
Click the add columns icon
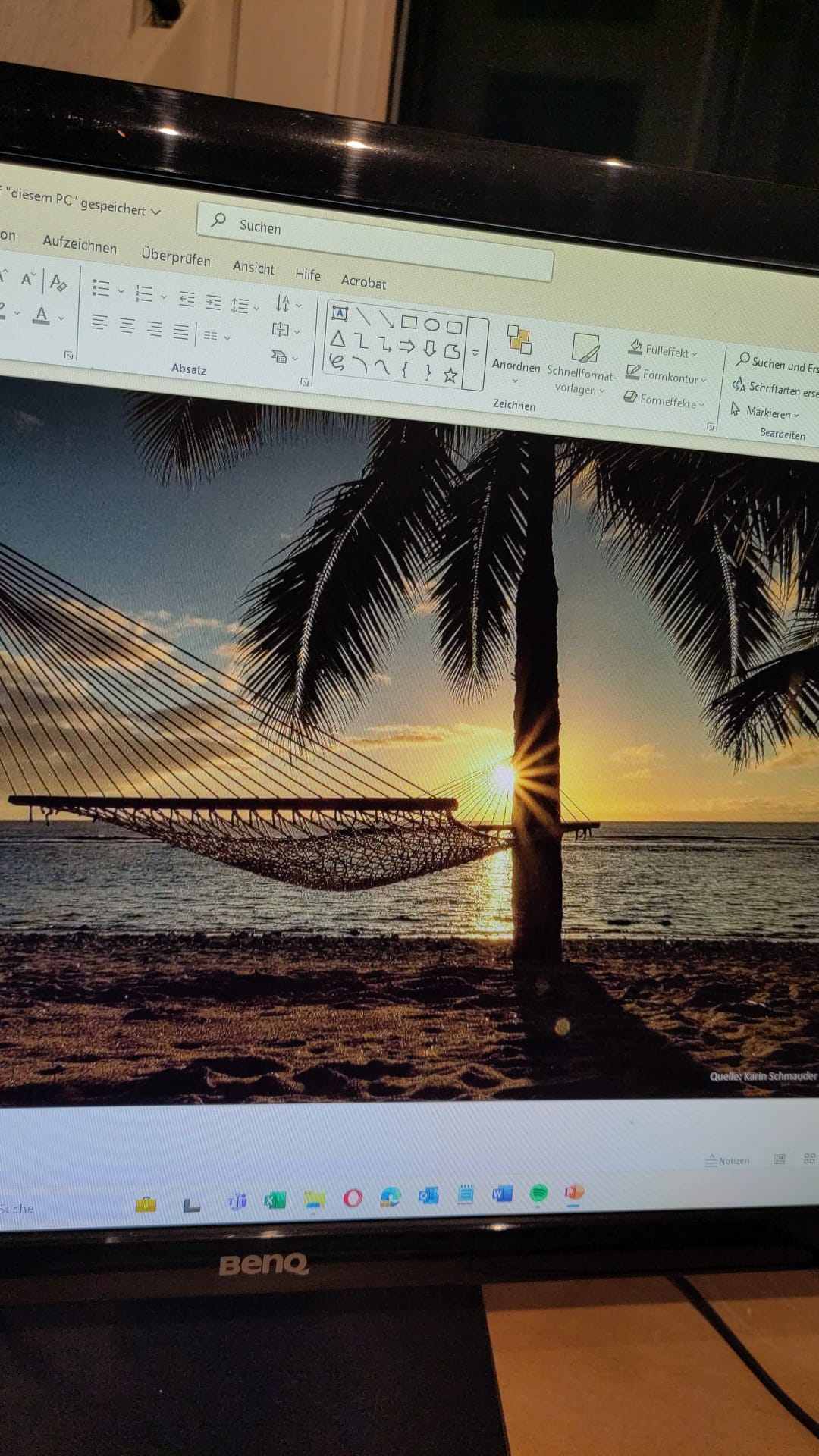pyautogui.click(x=211, y=335)
